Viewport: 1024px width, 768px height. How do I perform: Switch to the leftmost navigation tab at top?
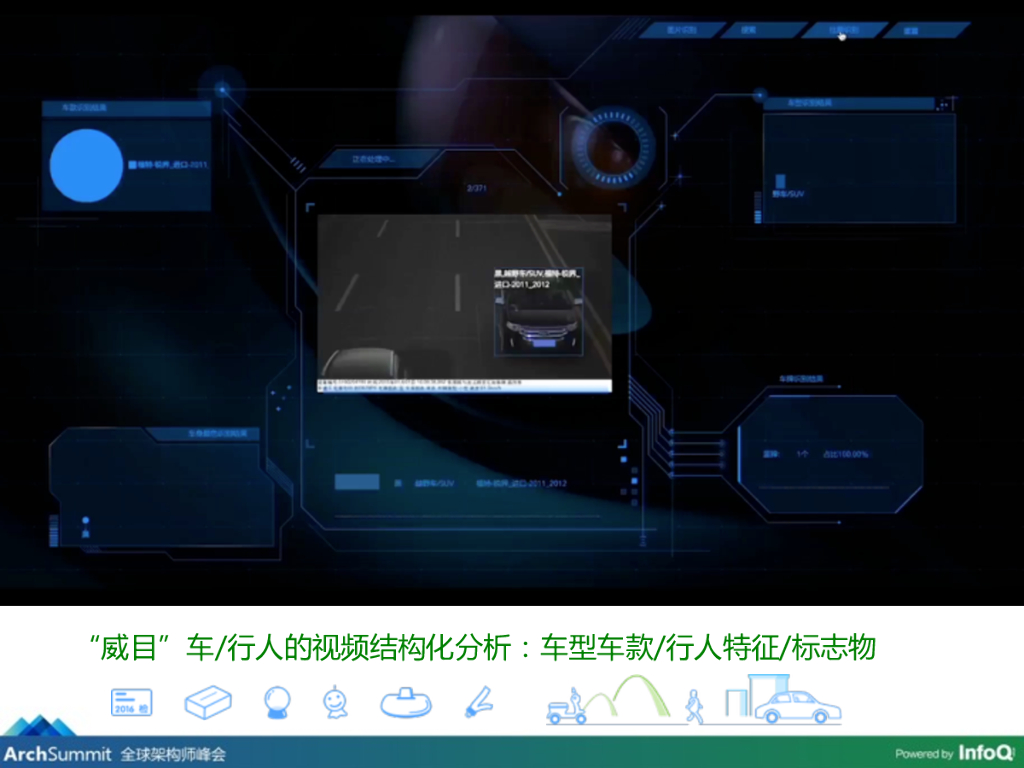(x=680, y=30)
